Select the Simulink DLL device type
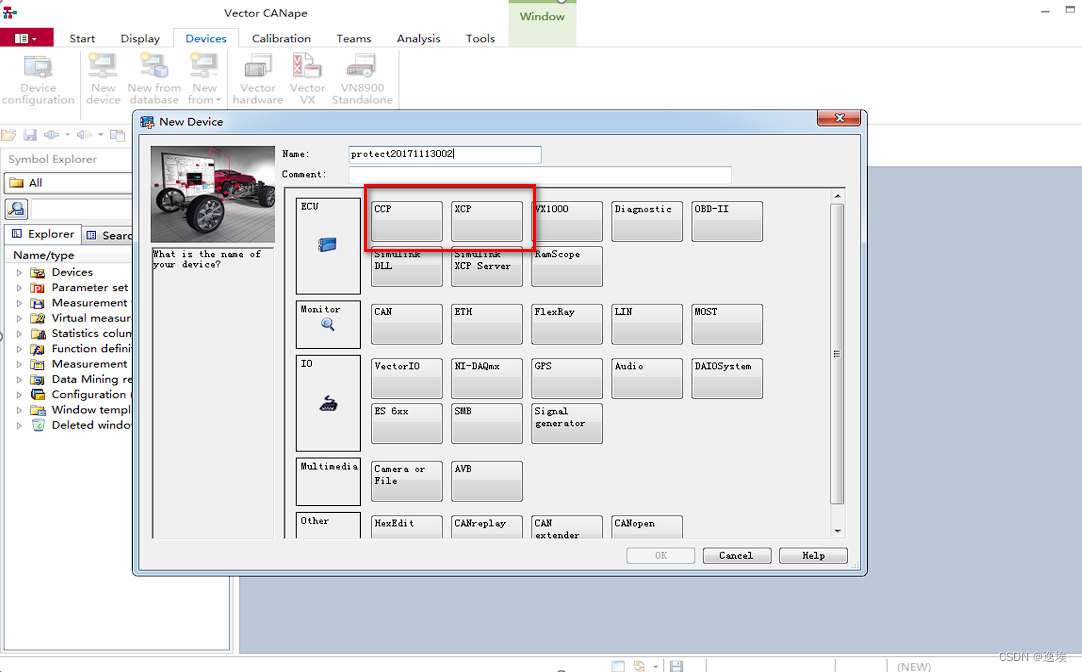This screenshot has height=672, width=1082. click(406, 266)
